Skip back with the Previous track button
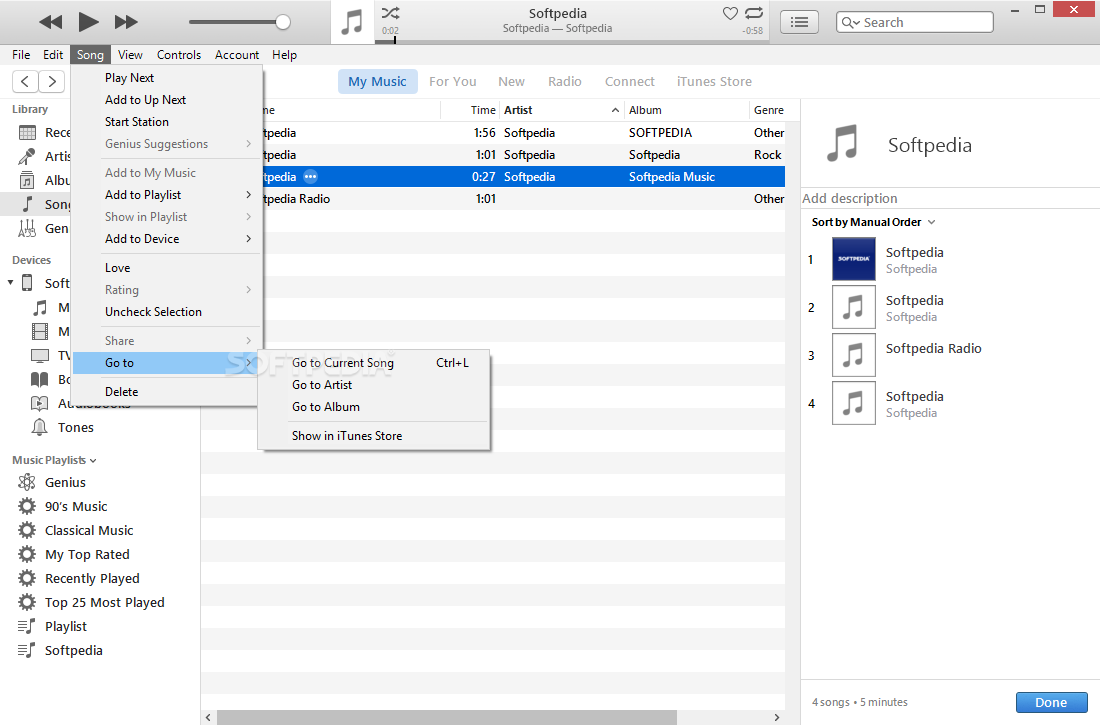The height and width of the screenshot is (725, 1100). point(50,22)
